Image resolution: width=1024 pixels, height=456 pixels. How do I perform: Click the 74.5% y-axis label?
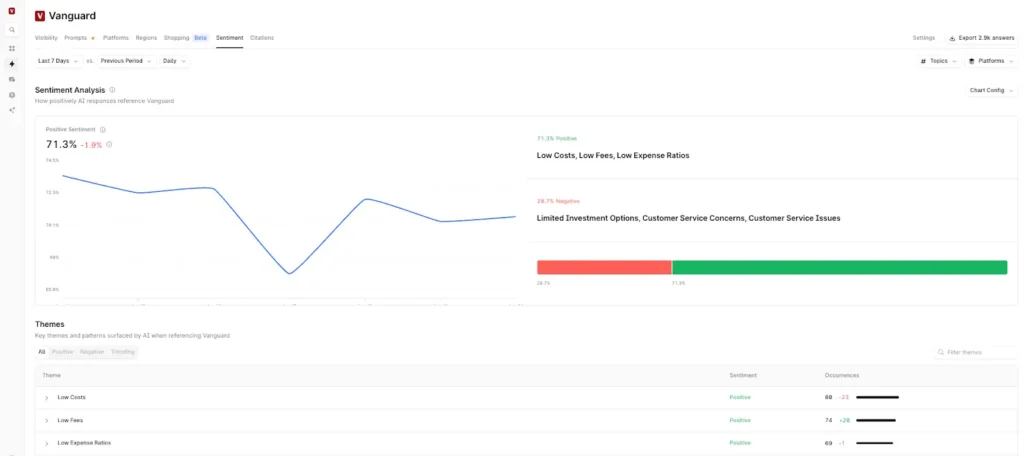tap(52, 160)
